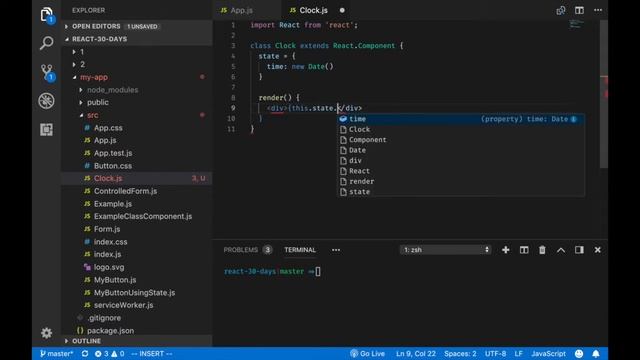Send feedback via smiley icon
This screenshot has width=640, height=360.
(579, 353)
